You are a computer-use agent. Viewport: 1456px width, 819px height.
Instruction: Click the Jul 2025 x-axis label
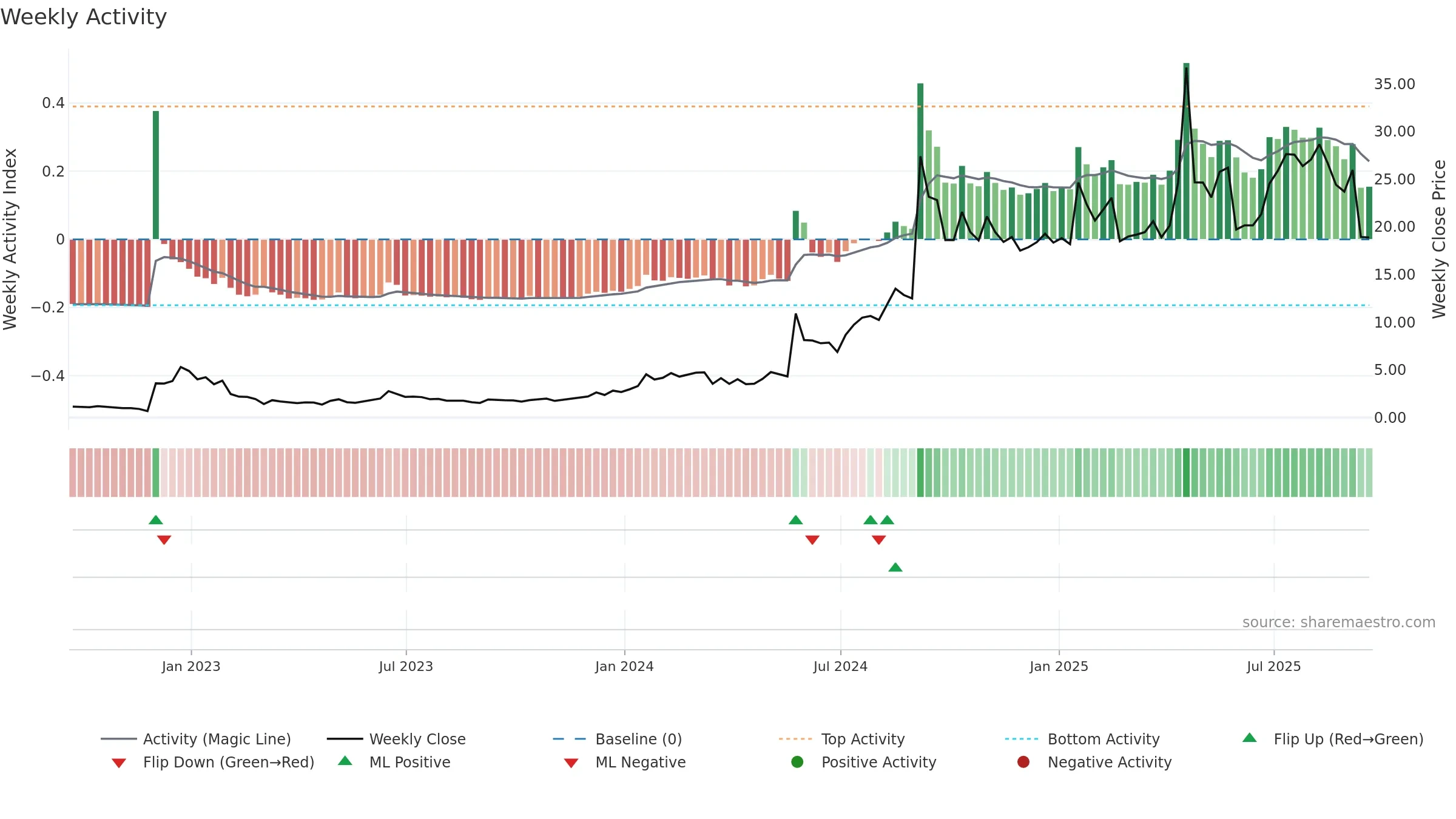[1274, 666]
